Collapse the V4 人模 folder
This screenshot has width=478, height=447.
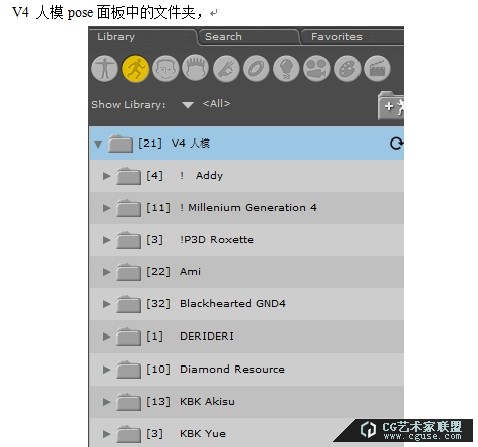point(98,144)
